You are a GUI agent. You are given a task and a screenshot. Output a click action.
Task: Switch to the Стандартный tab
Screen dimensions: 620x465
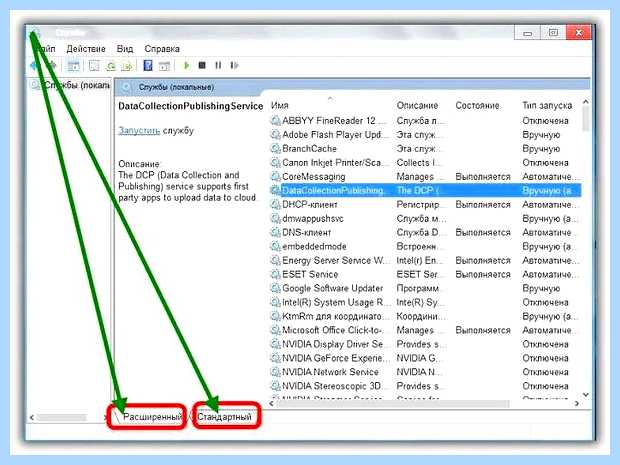(x=224, y=417)
